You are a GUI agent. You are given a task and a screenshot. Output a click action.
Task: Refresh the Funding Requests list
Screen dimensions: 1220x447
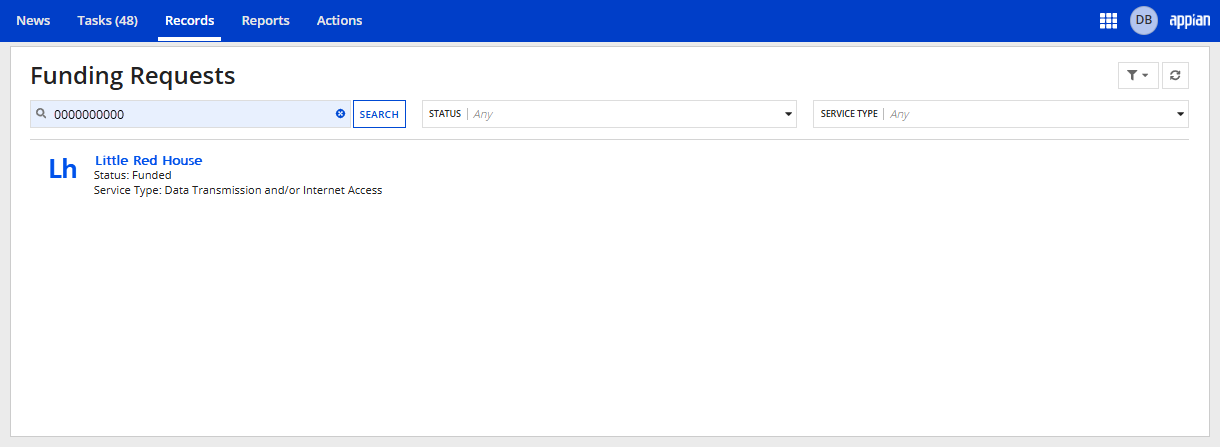tap(1175, 75)
